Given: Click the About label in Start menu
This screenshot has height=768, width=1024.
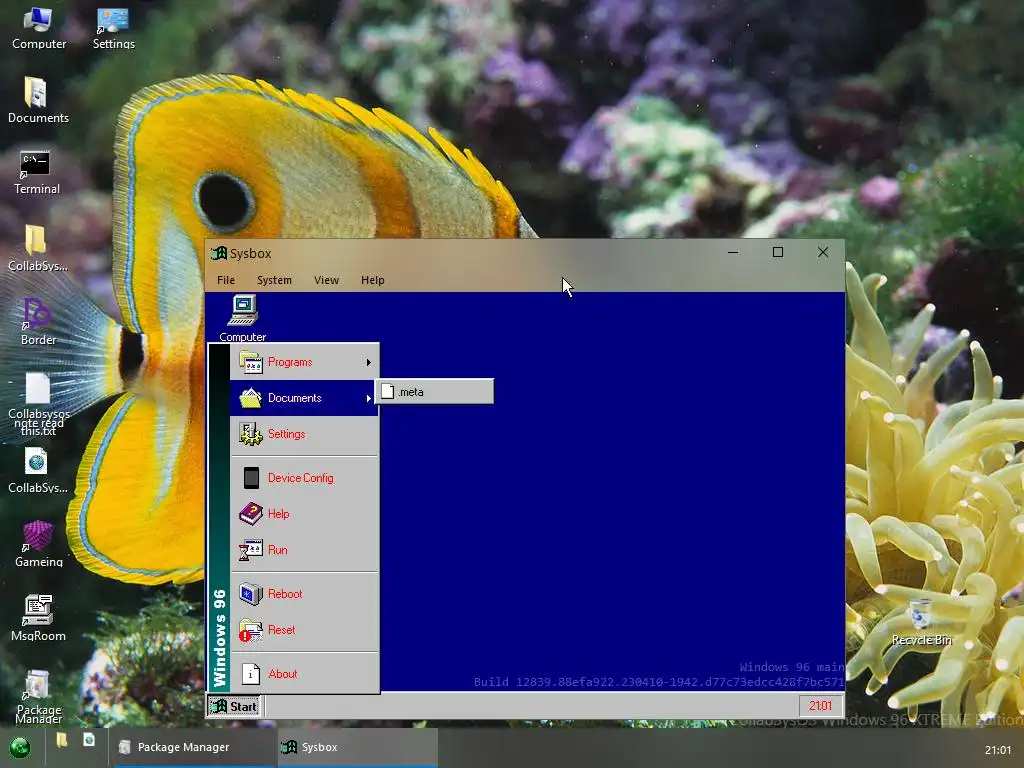Looking at the screenshot, I should (283, 674).
